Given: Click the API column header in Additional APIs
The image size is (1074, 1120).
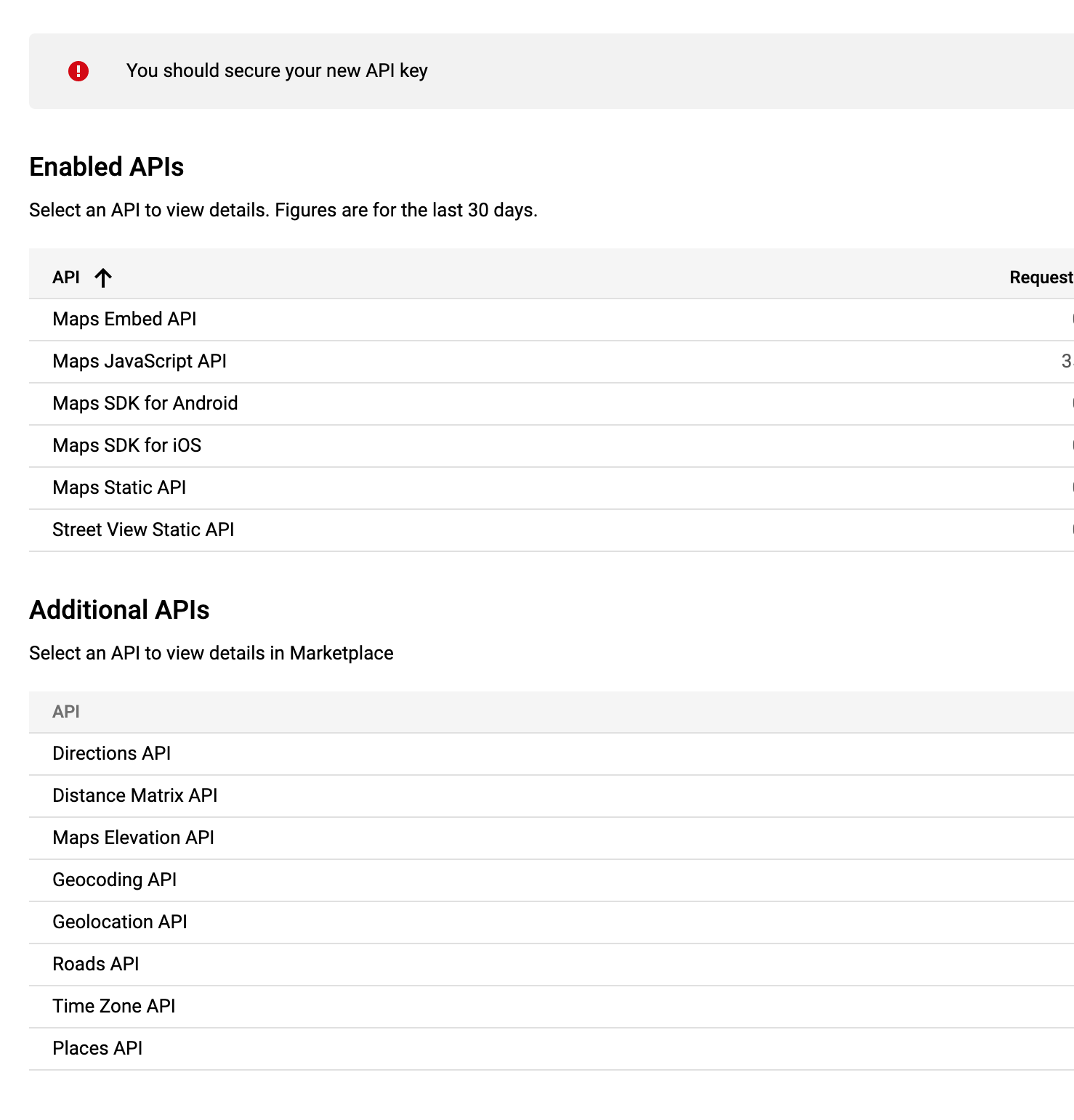Looking at the screenshot, I should point(65,712).
